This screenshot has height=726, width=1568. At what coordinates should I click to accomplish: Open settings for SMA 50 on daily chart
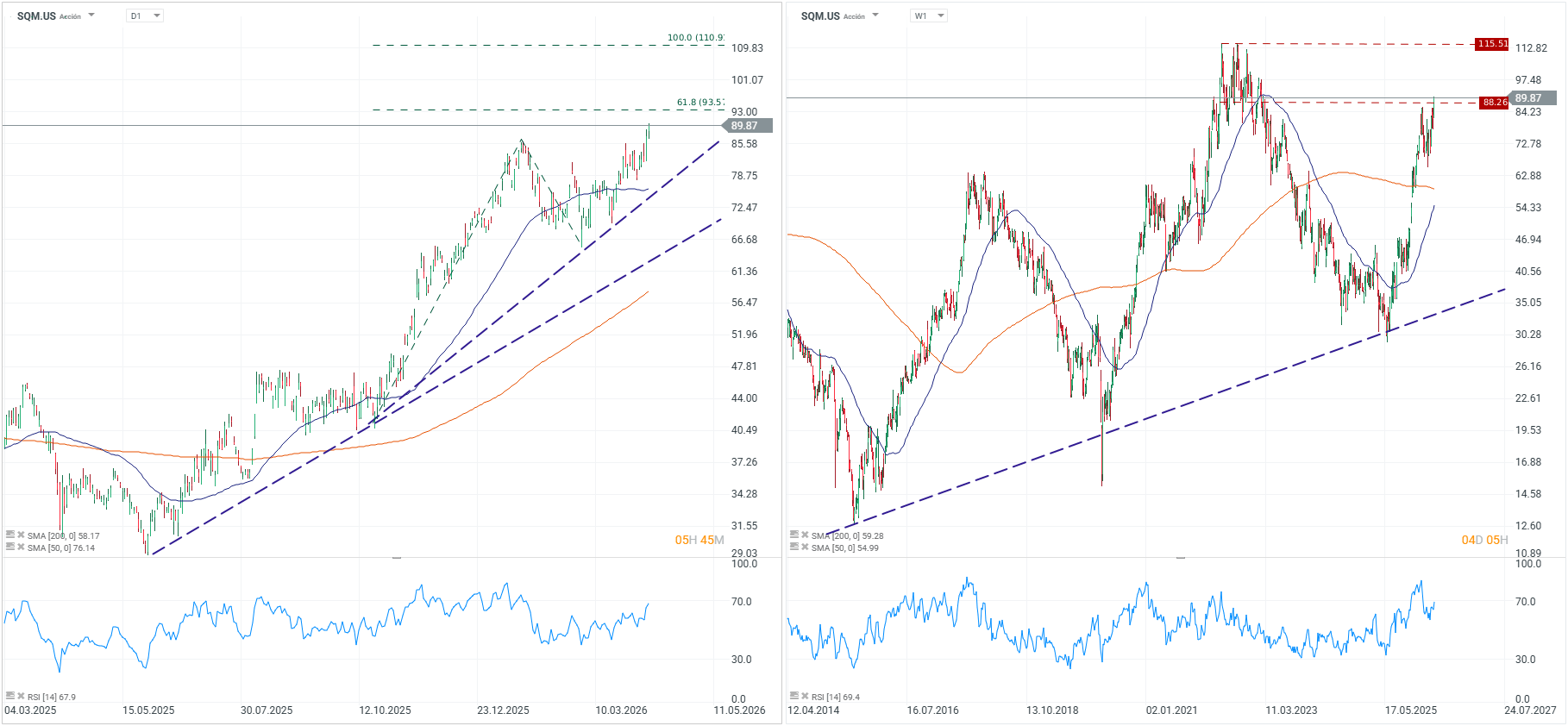point(10,548)
